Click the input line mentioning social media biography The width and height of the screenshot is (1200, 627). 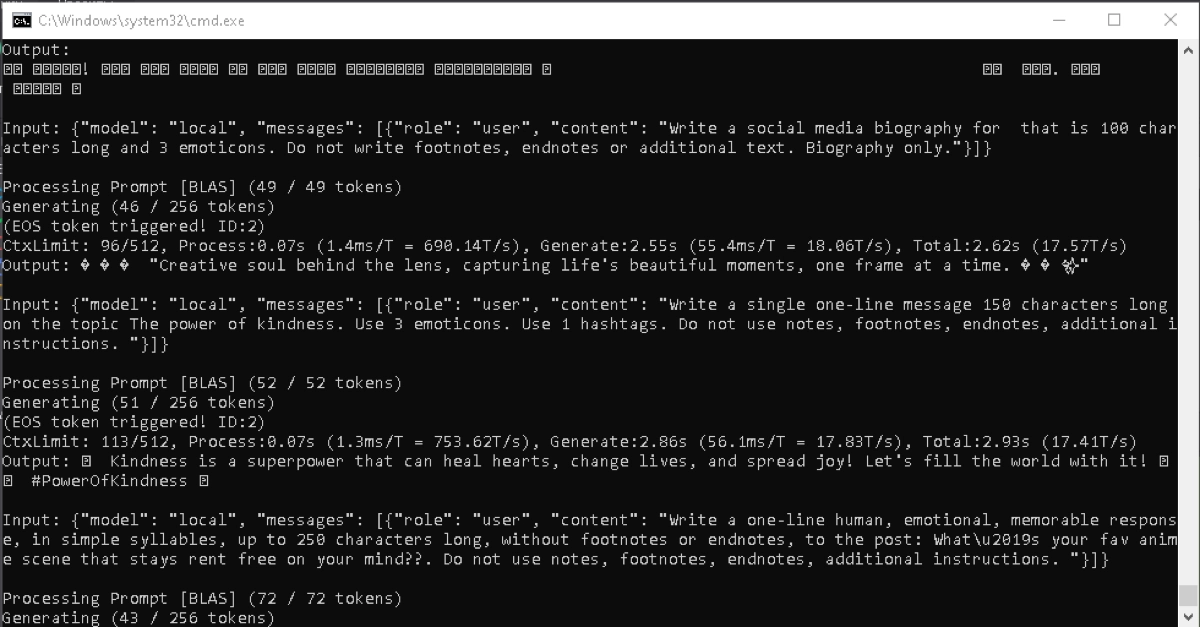tap(590, 138)
